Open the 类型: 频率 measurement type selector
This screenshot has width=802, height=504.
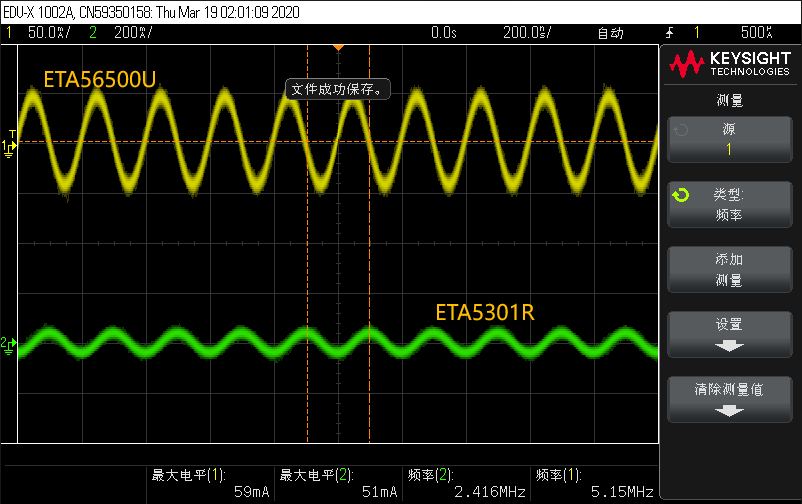click(x=729, y=204)
